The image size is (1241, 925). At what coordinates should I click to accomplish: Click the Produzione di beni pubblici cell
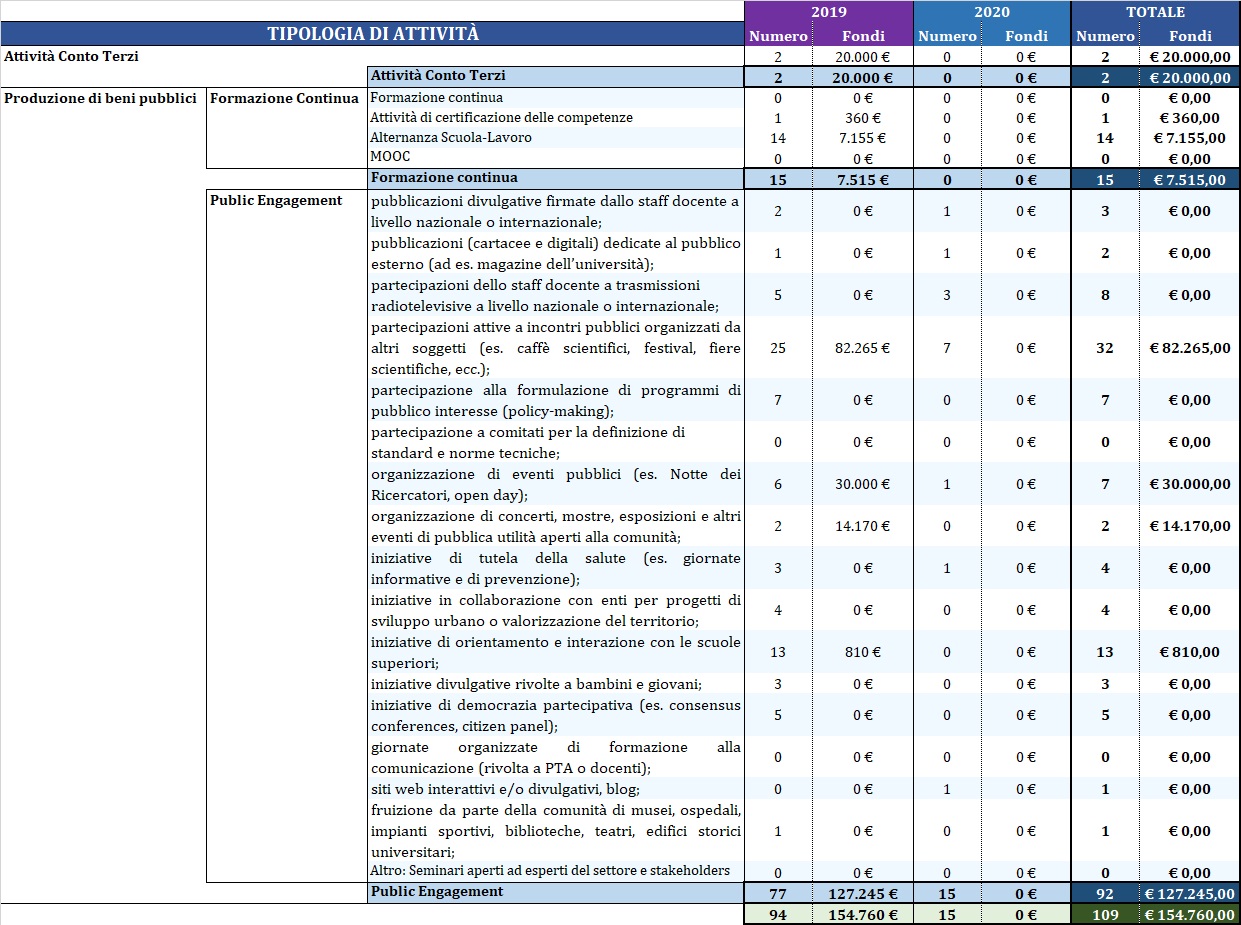[x=100, y=98]
